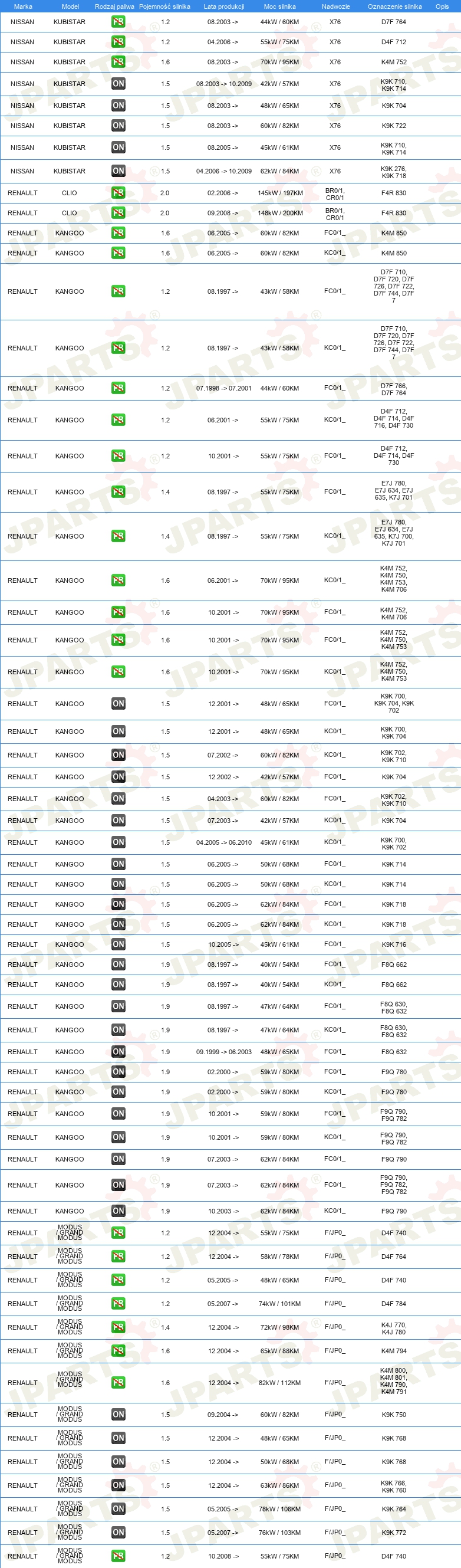Image resolution: width=461 pixels, height=1568 pixels.
Task: Select power cell '76kW / 103KM'
Action: 280,1533
